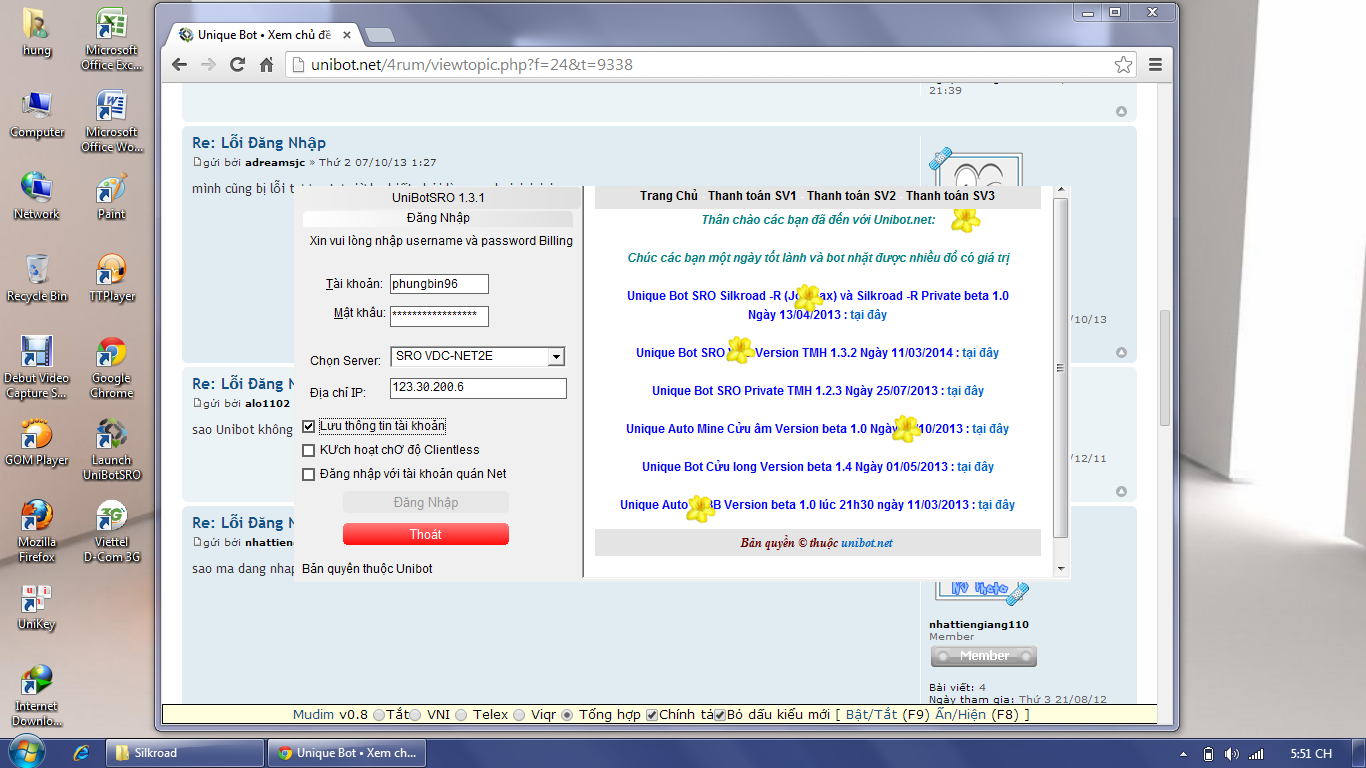Open Debut Video Capture shortcut
This screenshot has height=768, width=1366.
click(x=37, y=367)
